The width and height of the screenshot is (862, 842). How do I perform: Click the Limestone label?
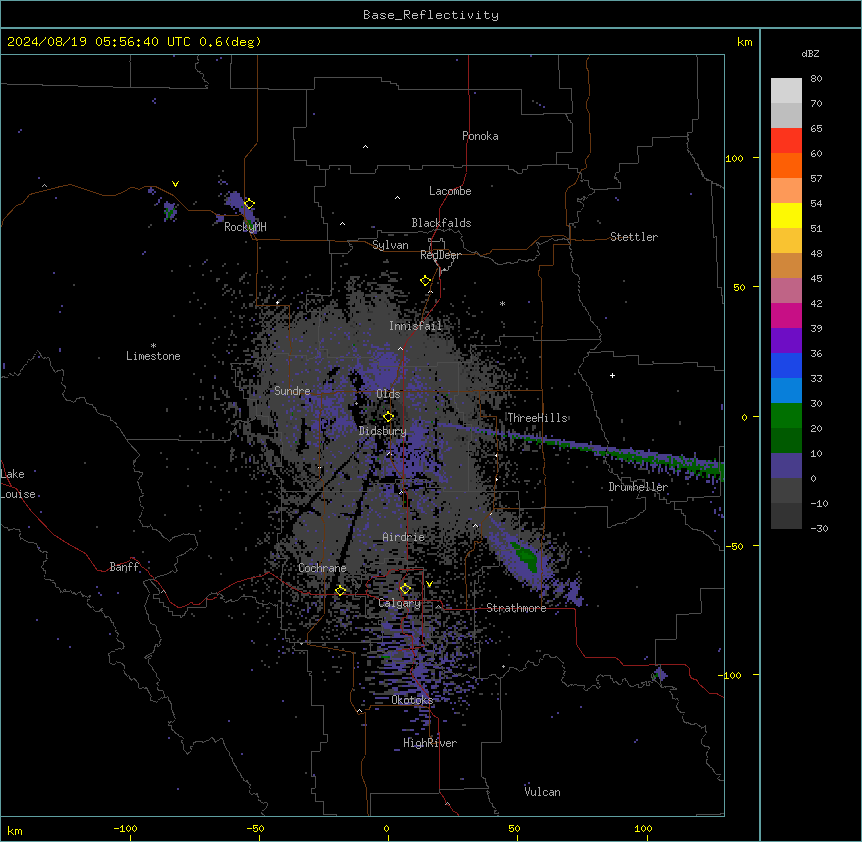pyautogui.click(x=153, y=356)
